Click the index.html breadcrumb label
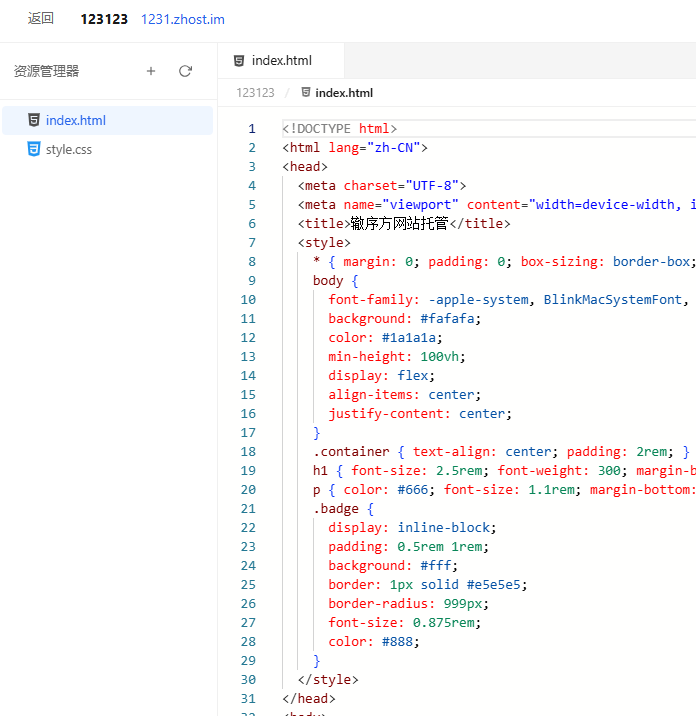This screenshot has width=696, height=716. pyautogui.click(x=344, y=93)
